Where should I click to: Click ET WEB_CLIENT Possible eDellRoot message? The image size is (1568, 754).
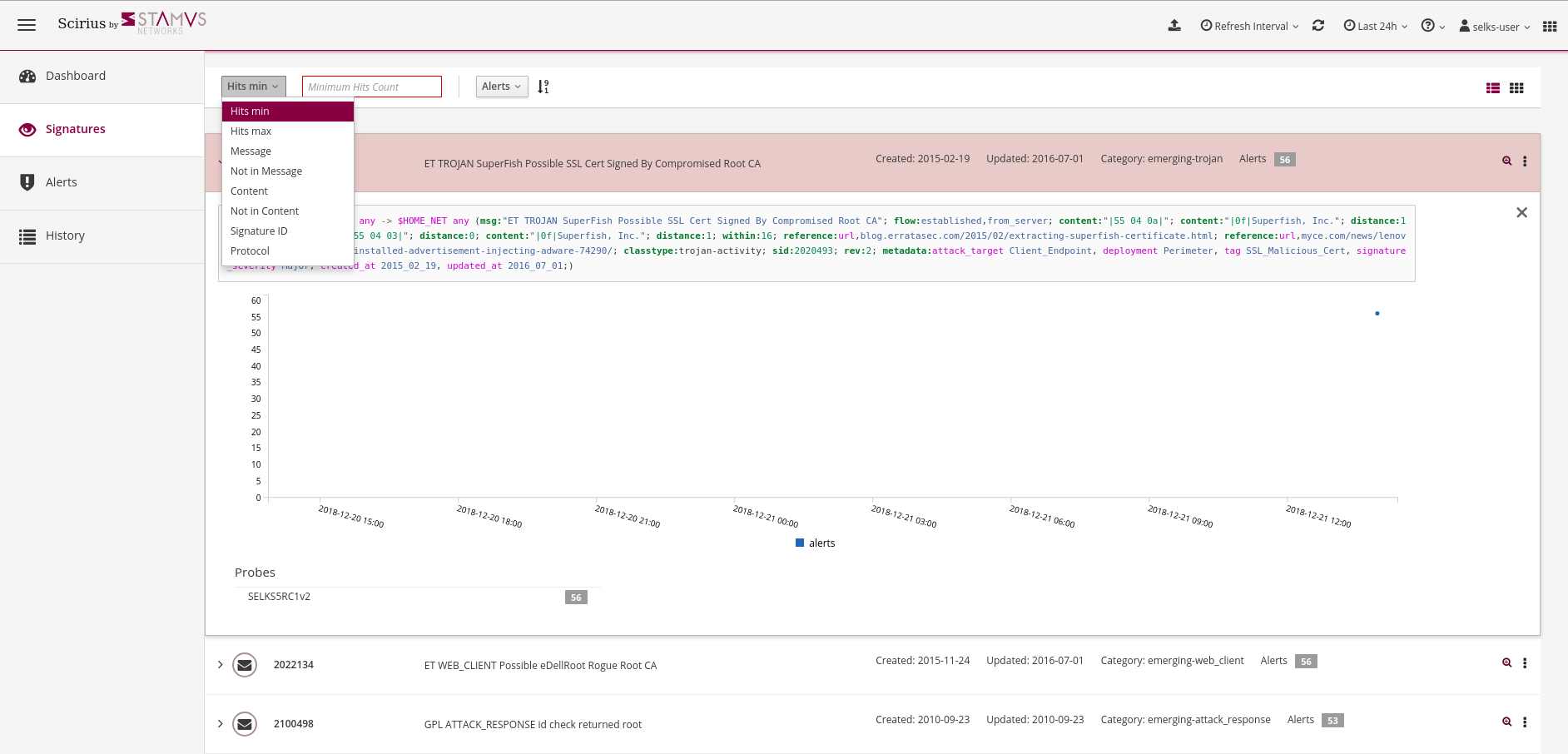coord(541,666)
